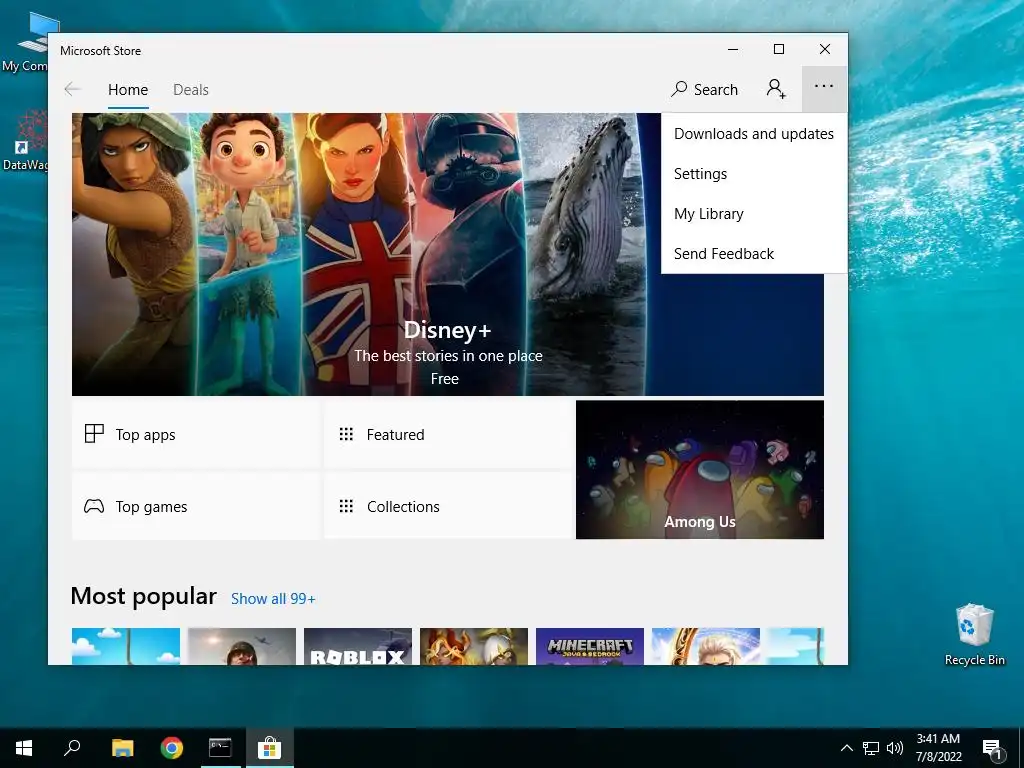
Task: Minimize the Microsoft Store window
Action: click(x=733, y=49)
